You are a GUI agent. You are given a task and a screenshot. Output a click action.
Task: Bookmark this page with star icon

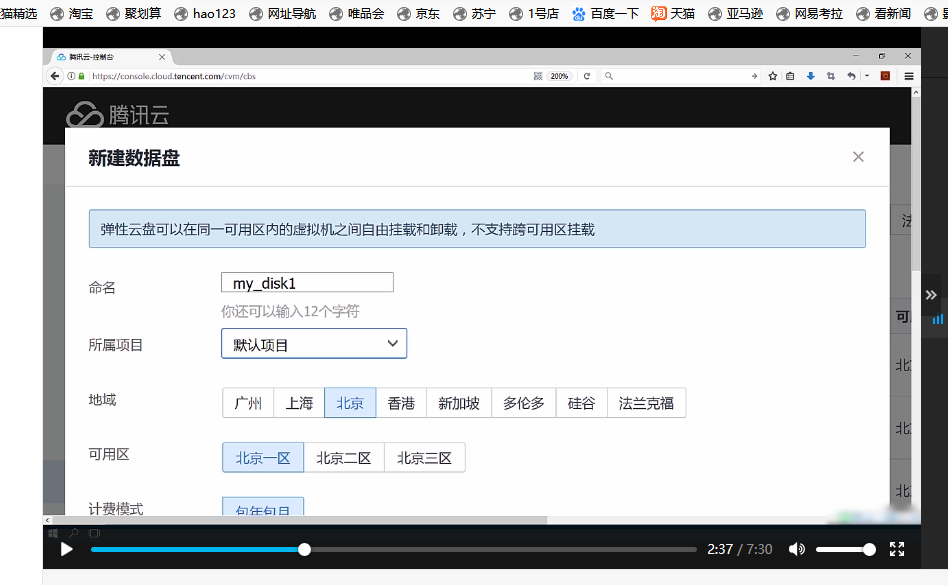tap(773, 76)
